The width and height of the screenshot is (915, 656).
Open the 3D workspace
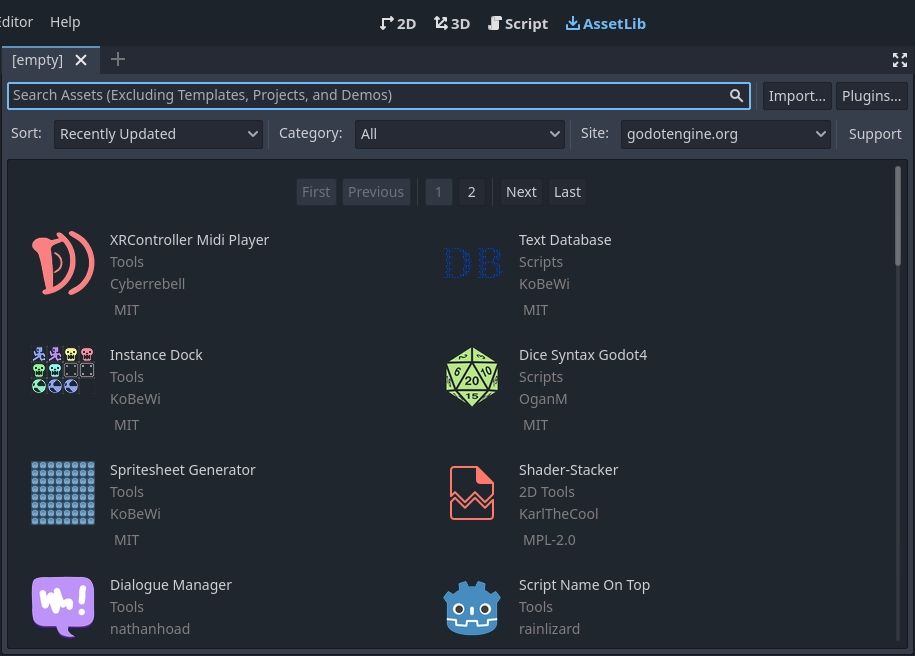pos(452,23)
